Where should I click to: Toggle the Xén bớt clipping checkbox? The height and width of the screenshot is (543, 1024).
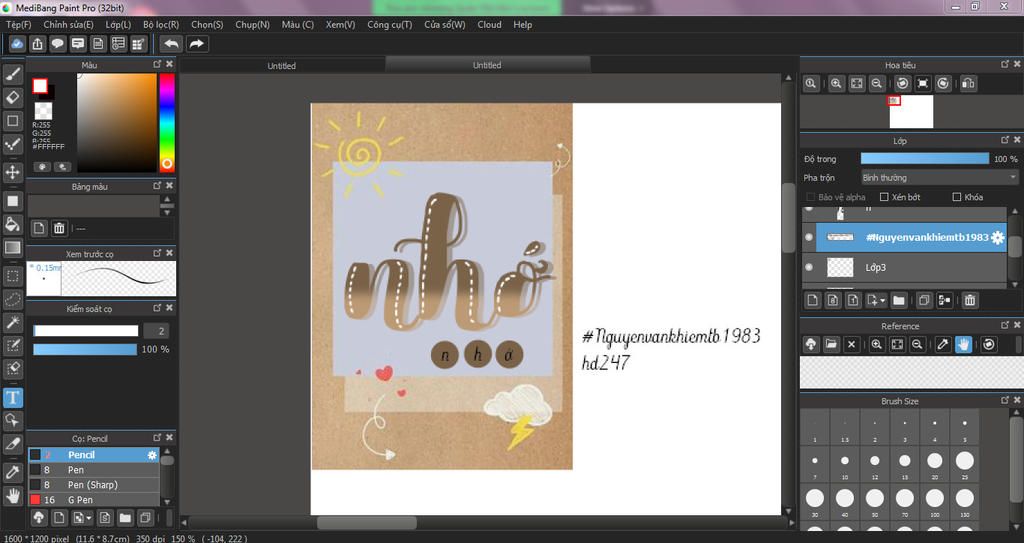[x=884, y=197]
